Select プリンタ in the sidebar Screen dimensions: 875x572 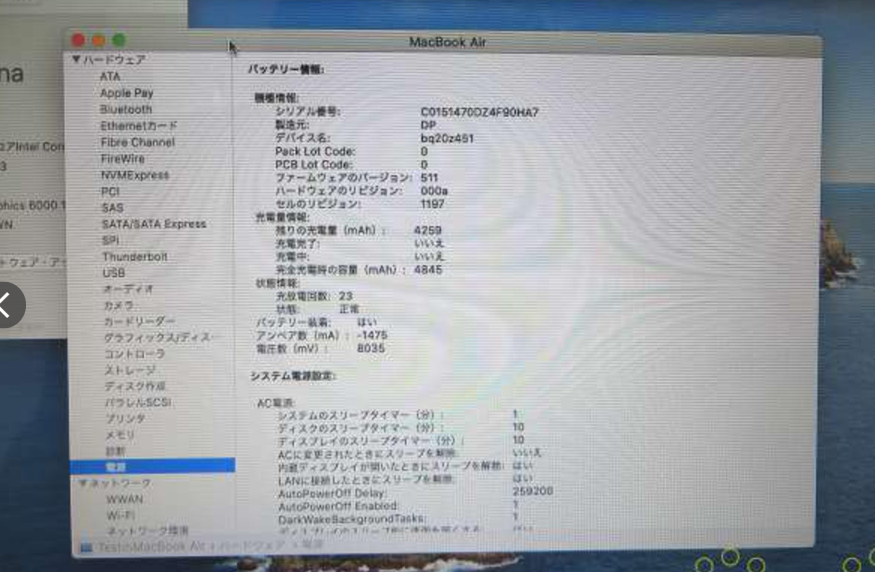click(x=126, y=418)
